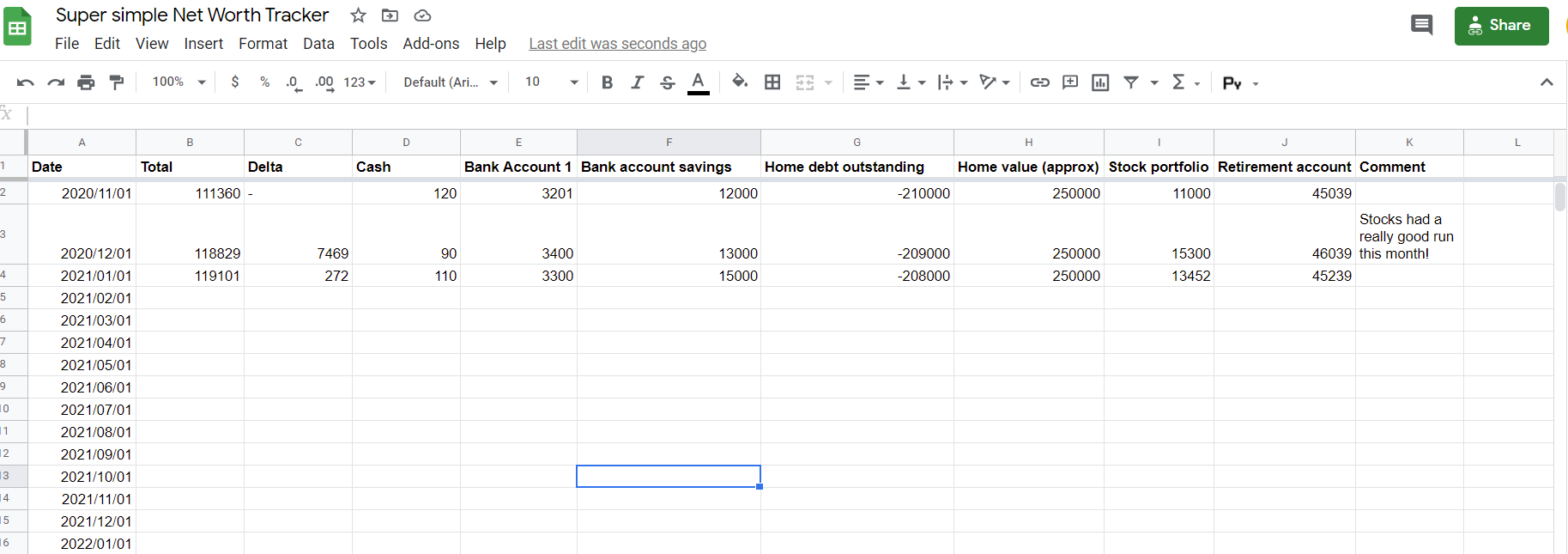The width and height of the screenshot is (1568, 554).
Task: Open the text color picker
Action: [699, 82]
